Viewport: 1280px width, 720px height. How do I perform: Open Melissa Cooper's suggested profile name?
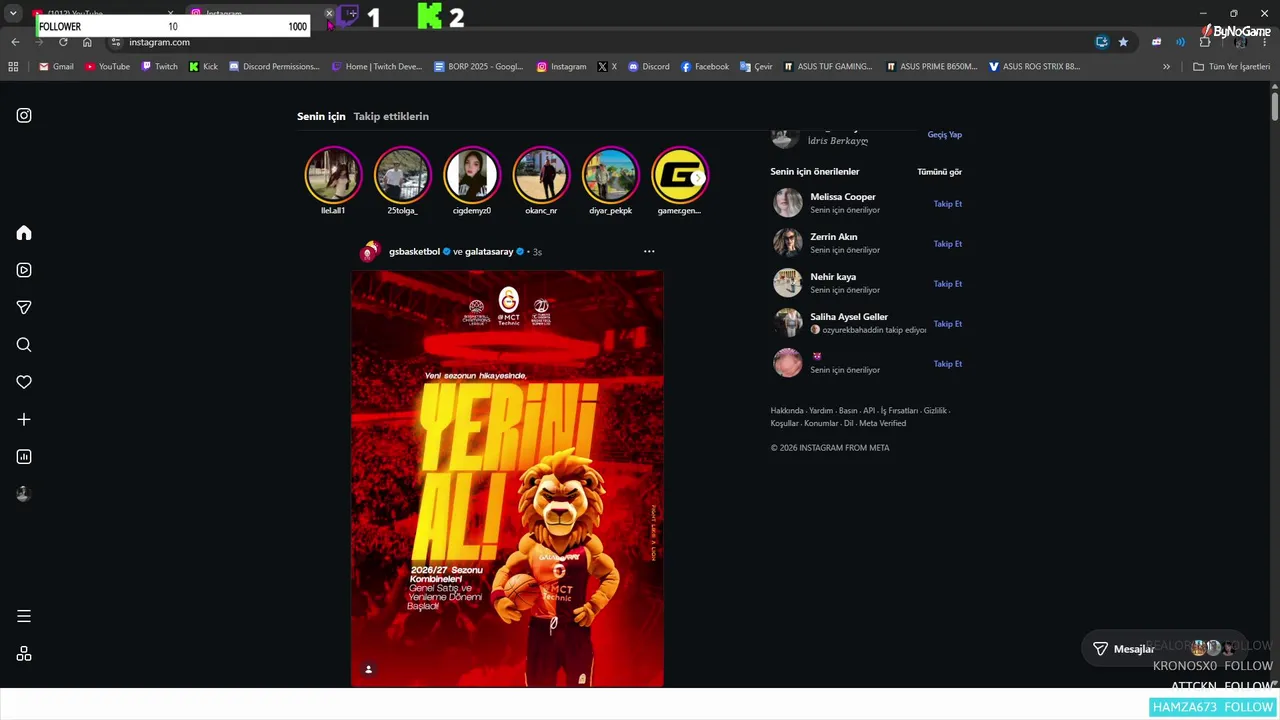tap(843, 197)
